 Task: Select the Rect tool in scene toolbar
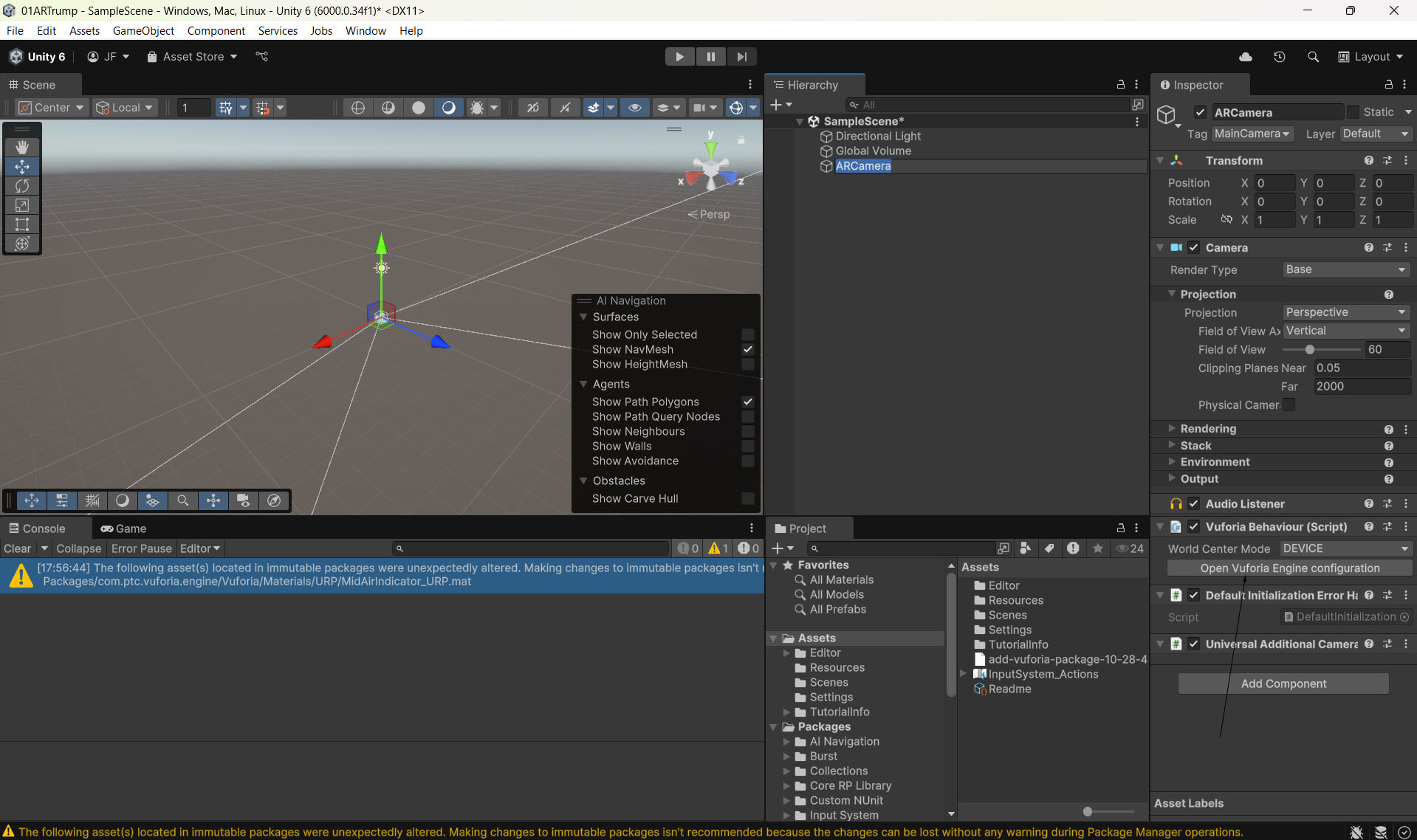22,224
